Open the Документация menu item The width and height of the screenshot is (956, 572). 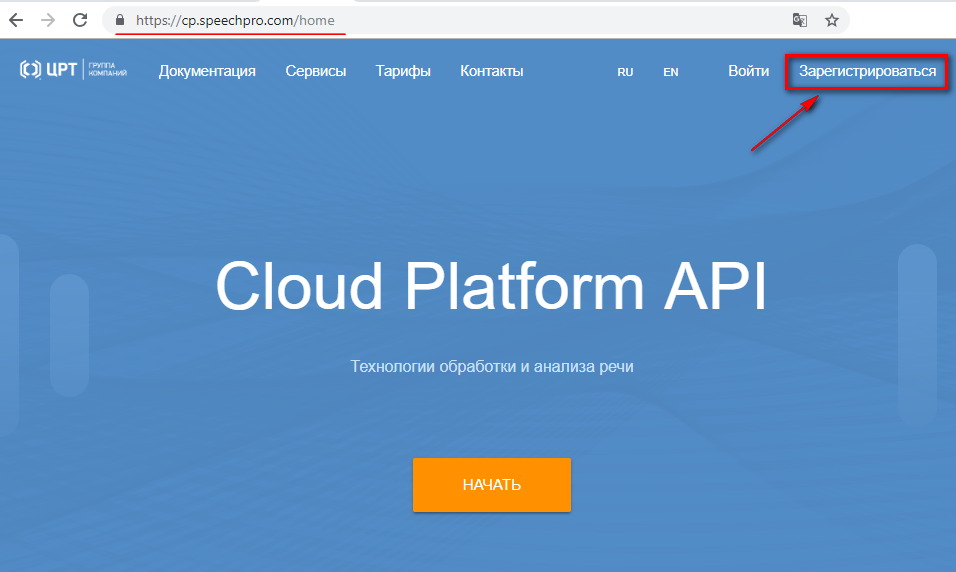207,71
